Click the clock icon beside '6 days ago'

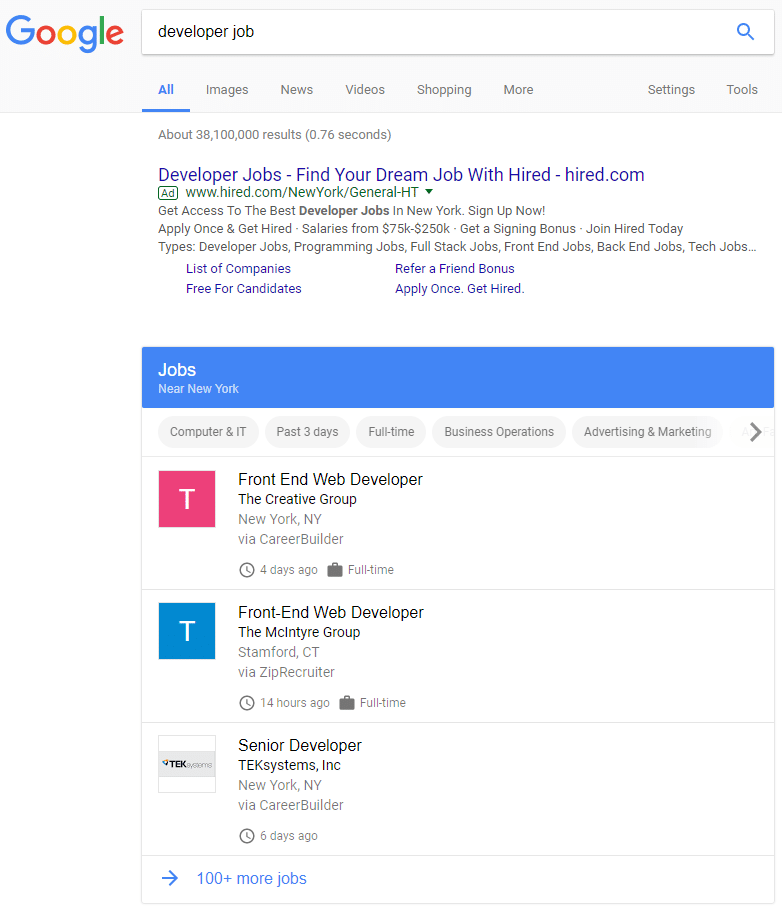click(247, 836)
